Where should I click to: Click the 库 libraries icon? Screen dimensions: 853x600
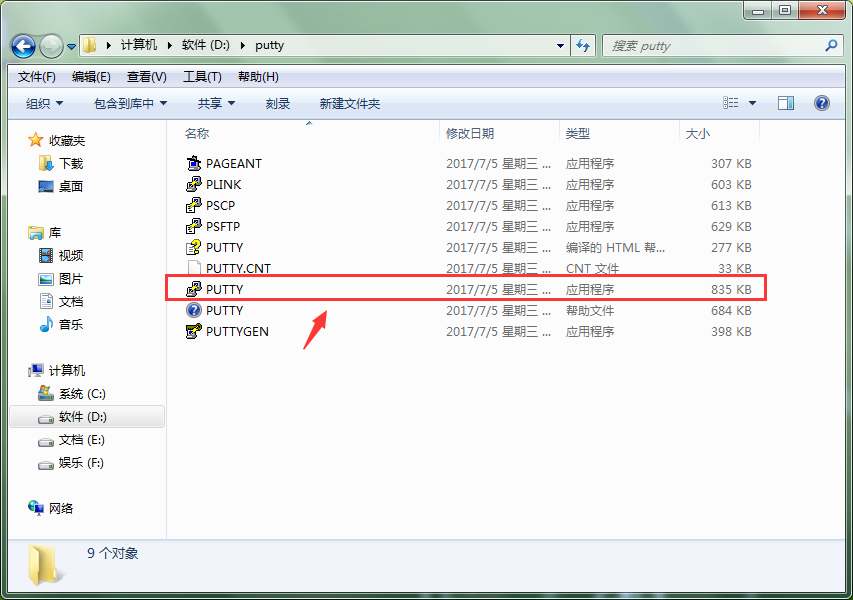[36, 233]
